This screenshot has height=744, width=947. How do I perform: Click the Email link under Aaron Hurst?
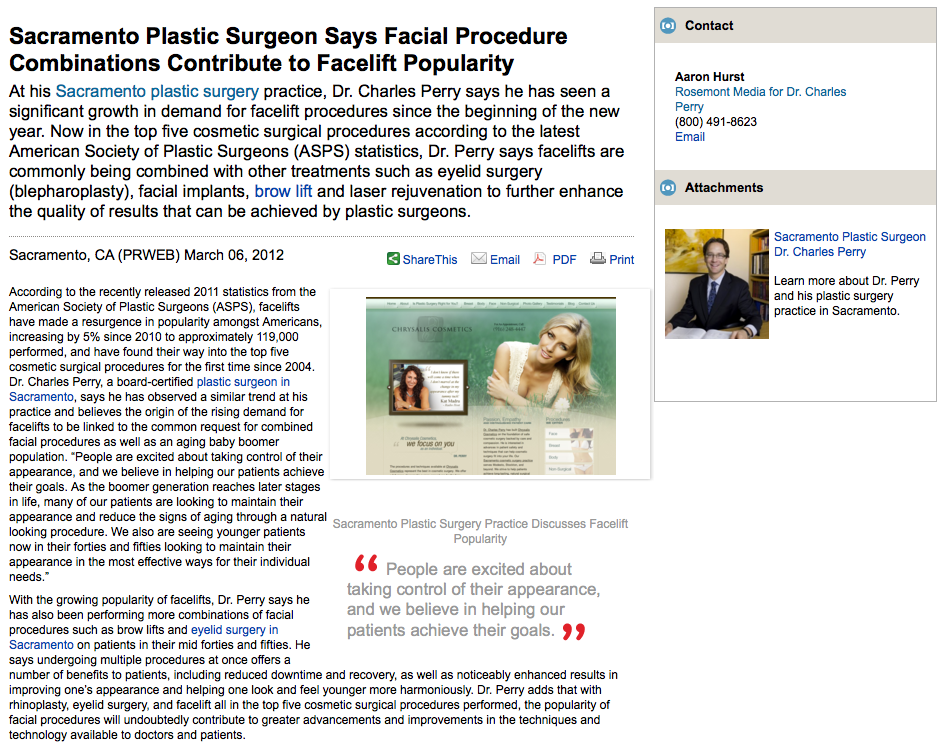690,137
